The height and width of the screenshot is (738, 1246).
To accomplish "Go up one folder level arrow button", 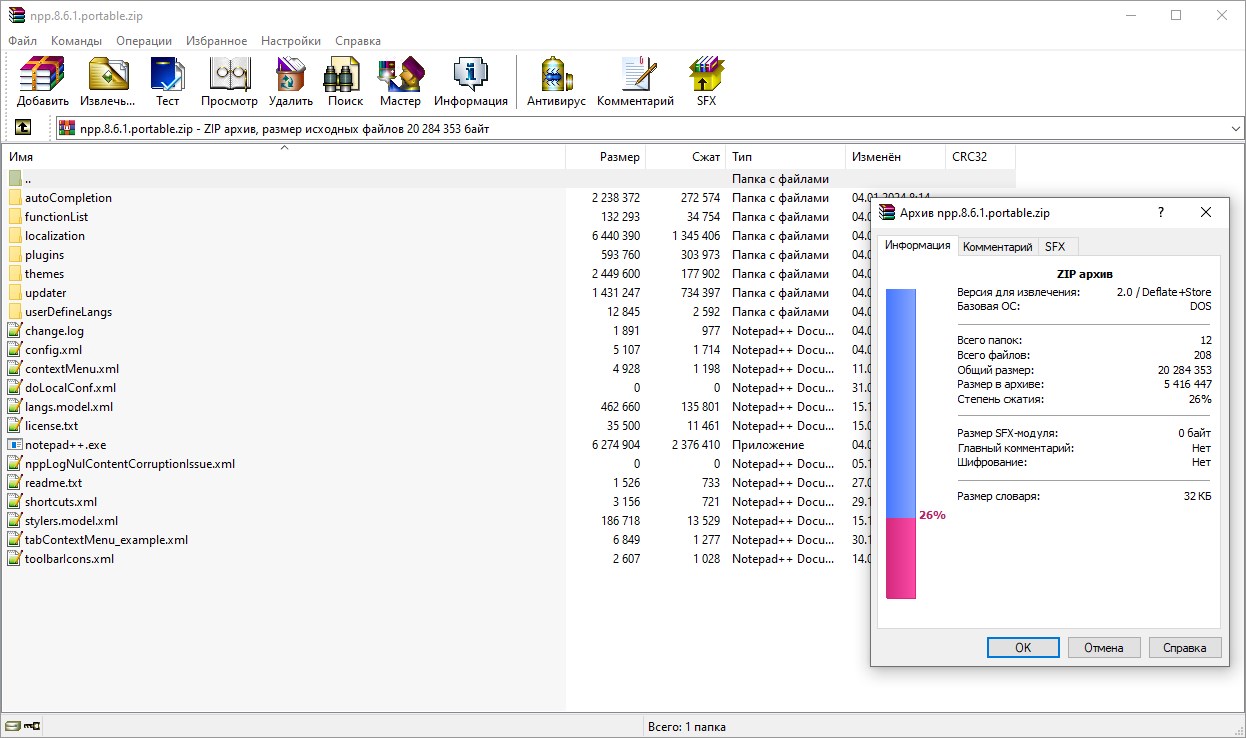I will pos(23,128).
